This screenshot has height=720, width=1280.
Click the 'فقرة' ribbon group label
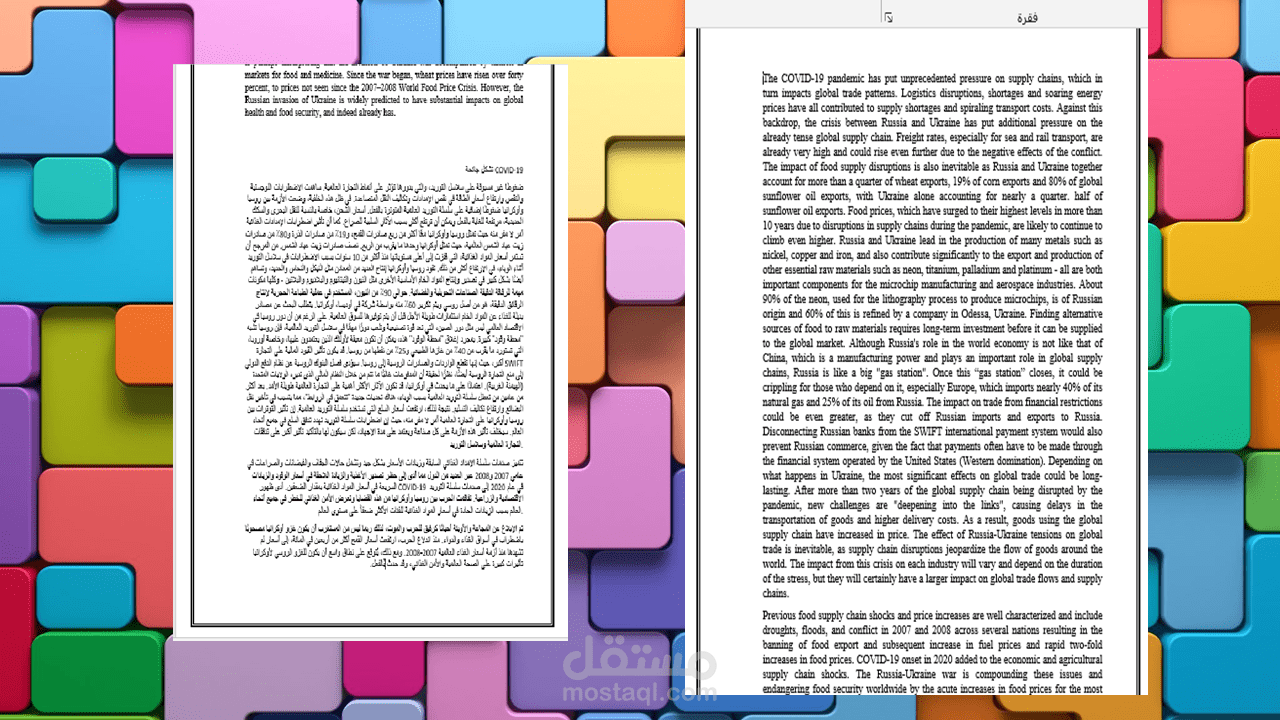1027,18
